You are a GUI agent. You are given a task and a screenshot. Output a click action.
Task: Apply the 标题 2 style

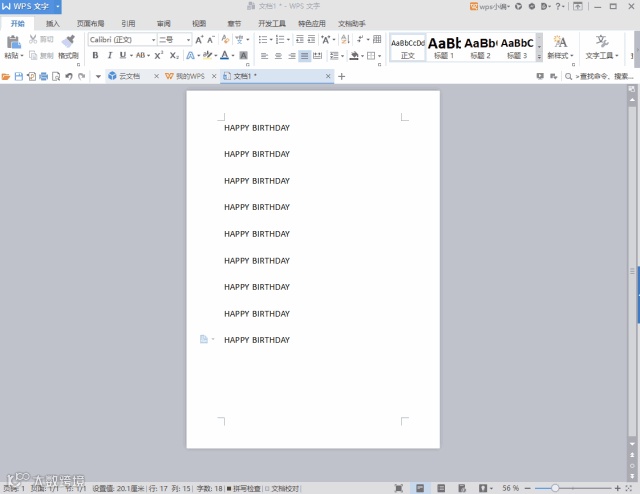[x=480, y=47]
